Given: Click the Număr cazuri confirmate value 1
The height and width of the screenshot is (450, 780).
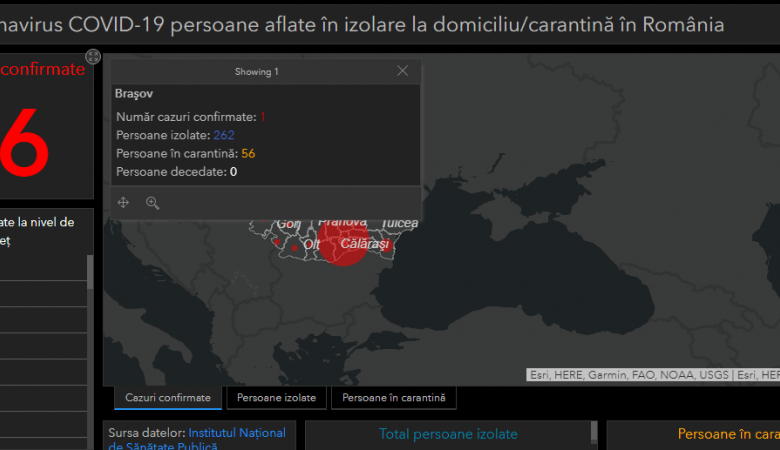Looking at the screenshot, I should [263, 117].
